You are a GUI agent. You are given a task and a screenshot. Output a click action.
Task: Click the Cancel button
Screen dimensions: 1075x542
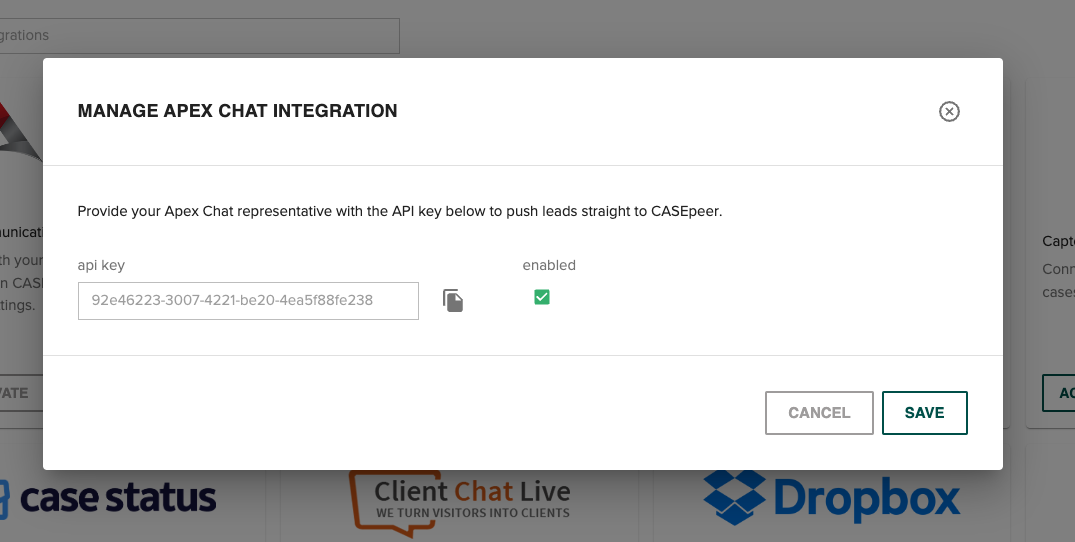(x=819, y=412)
